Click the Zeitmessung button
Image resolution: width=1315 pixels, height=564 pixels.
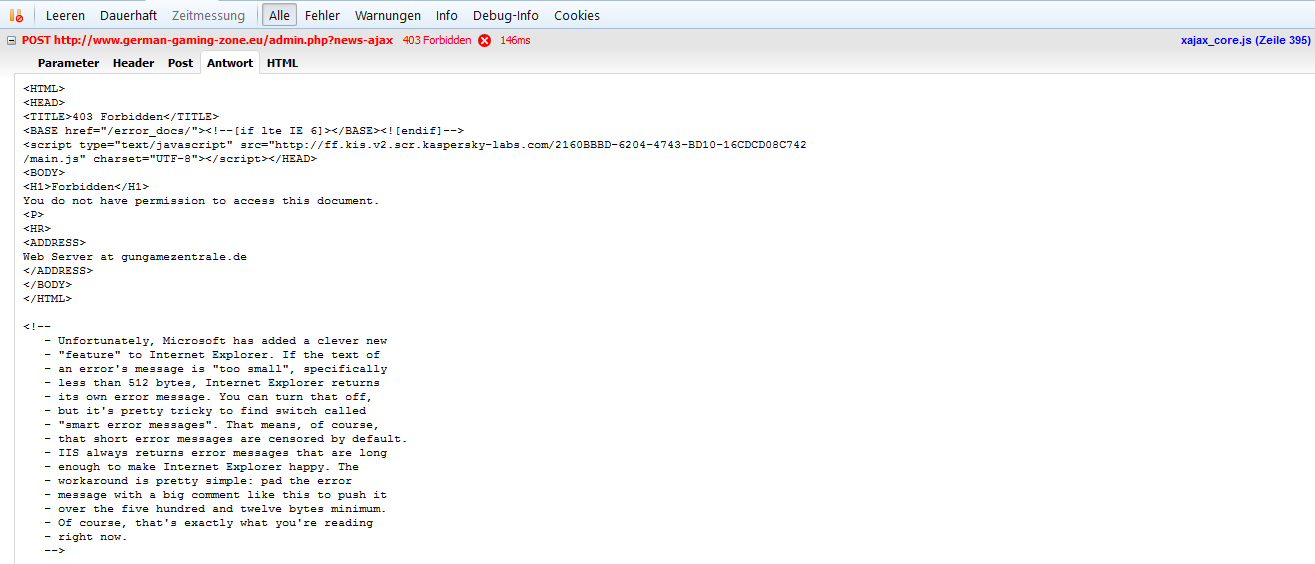click(208, 15)
